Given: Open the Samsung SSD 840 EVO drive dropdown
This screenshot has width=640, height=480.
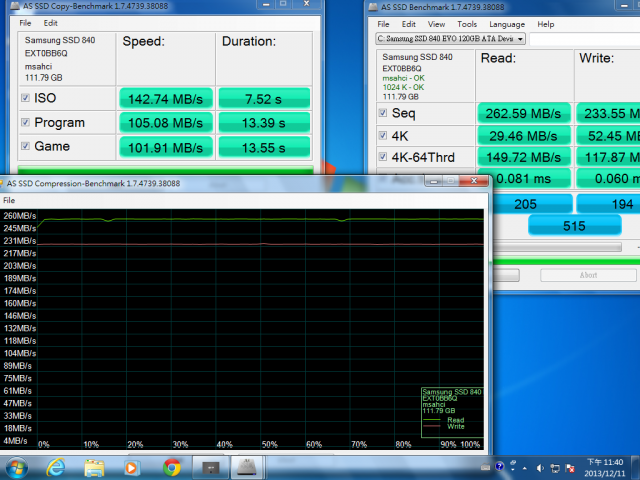Looking at the screenshot, I should coord(450,39).
